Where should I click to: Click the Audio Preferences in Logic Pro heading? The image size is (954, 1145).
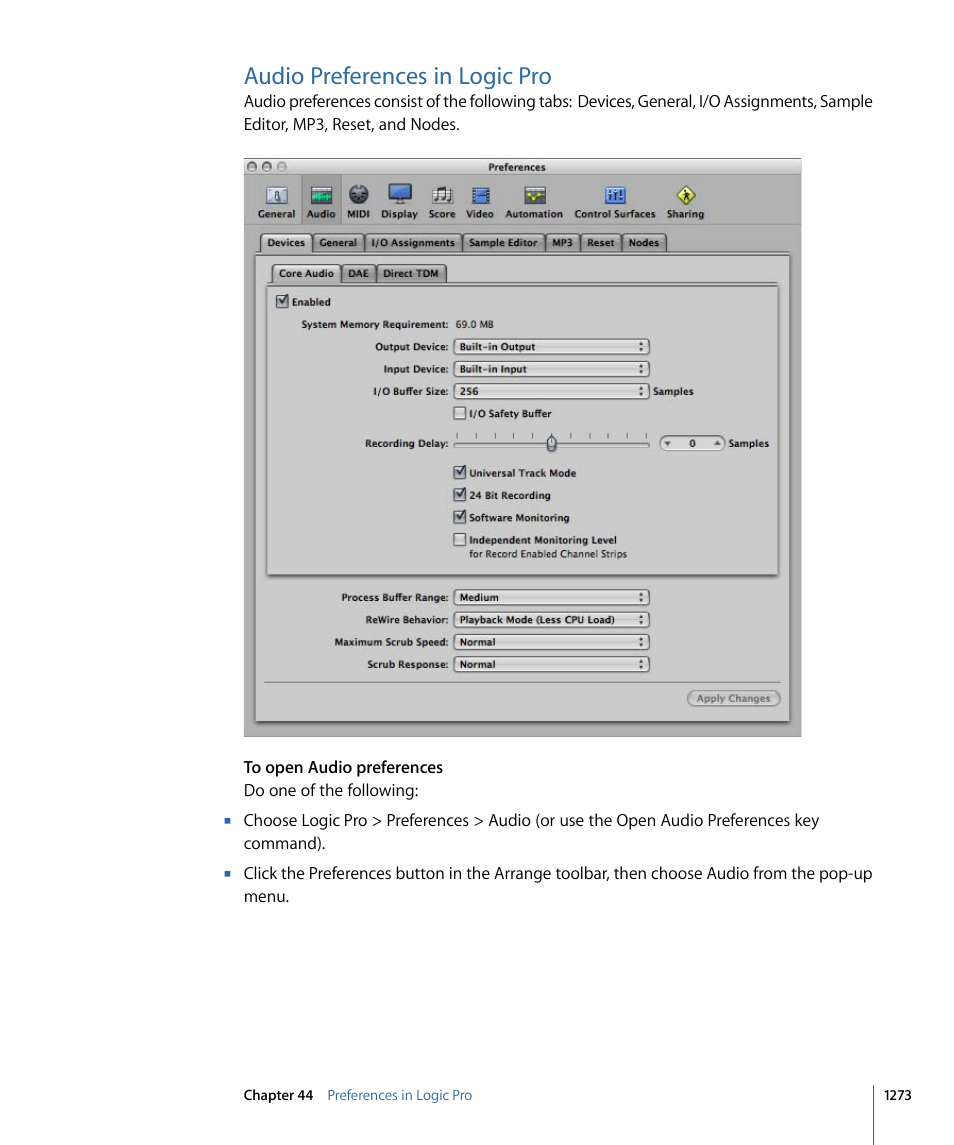(397, 76)
